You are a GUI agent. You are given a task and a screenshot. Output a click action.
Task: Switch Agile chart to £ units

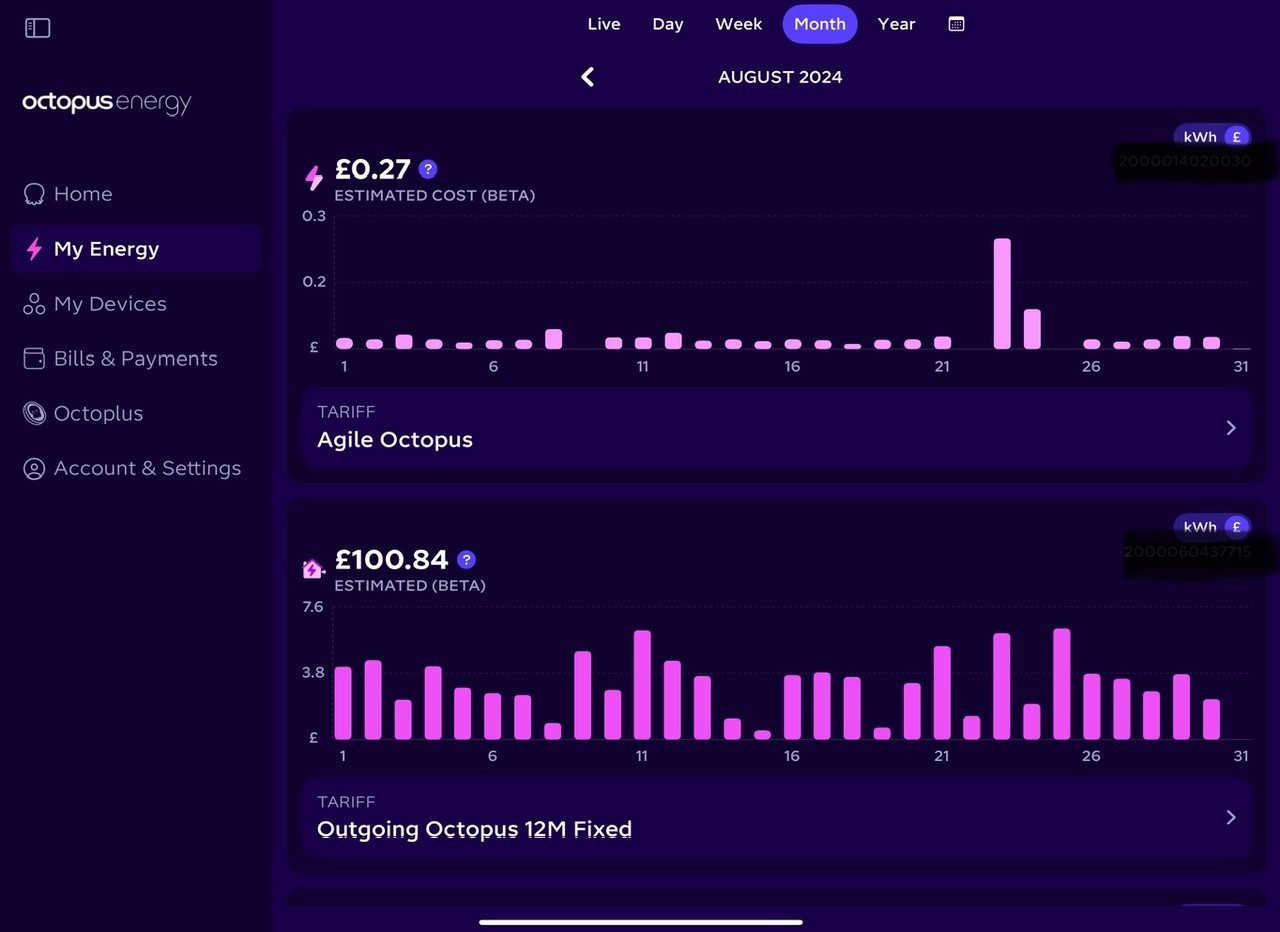click(1236, 137)
